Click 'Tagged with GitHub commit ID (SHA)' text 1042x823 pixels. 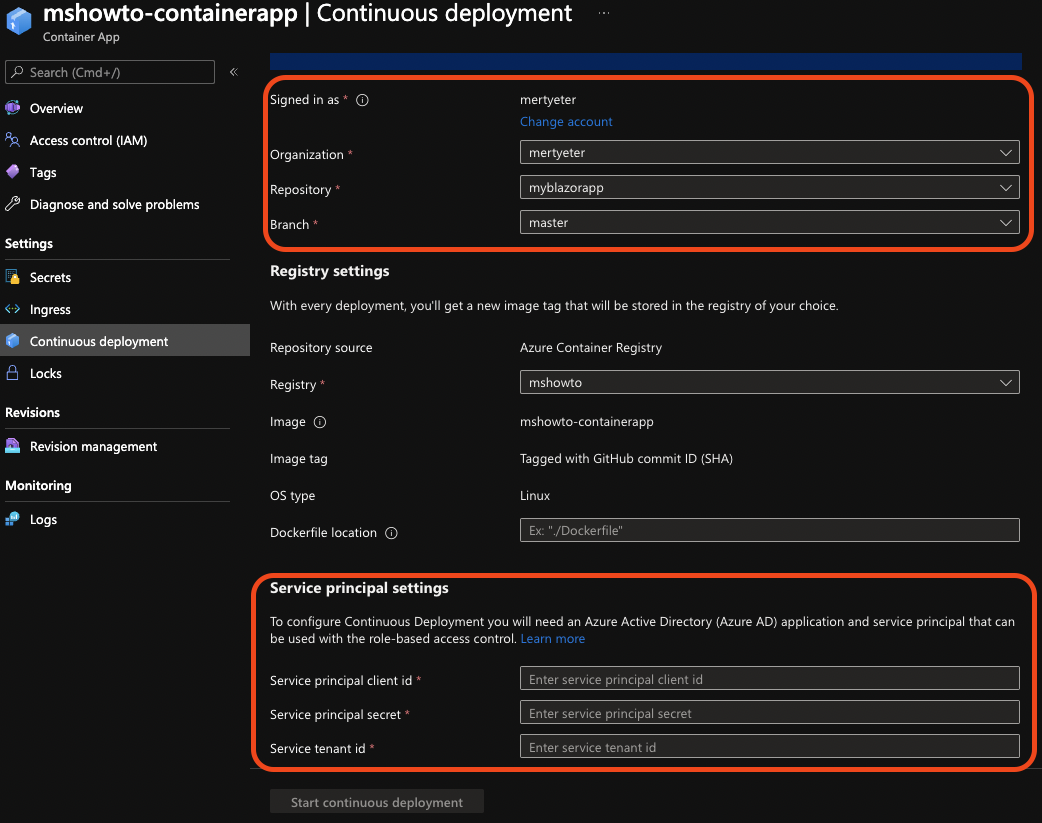click(626, 459)
